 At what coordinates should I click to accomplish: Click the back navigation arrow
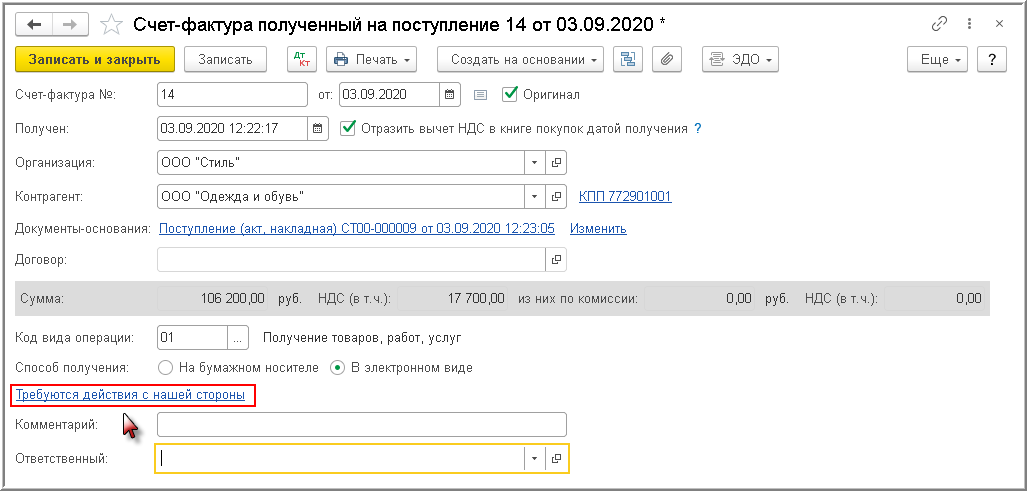(34, 22)
